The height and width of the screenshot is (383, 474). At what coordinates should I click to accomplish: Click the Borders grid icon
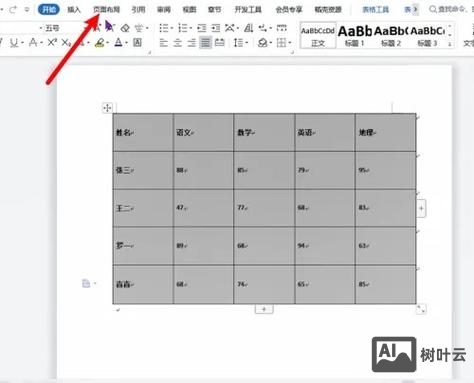tap(282, 43)
